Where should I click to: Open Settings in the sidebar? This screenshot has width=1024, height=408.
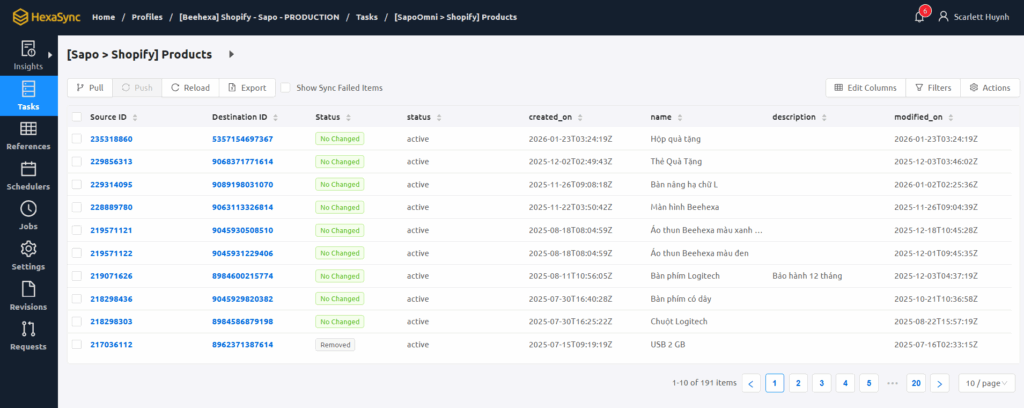(x=28, y=256)
